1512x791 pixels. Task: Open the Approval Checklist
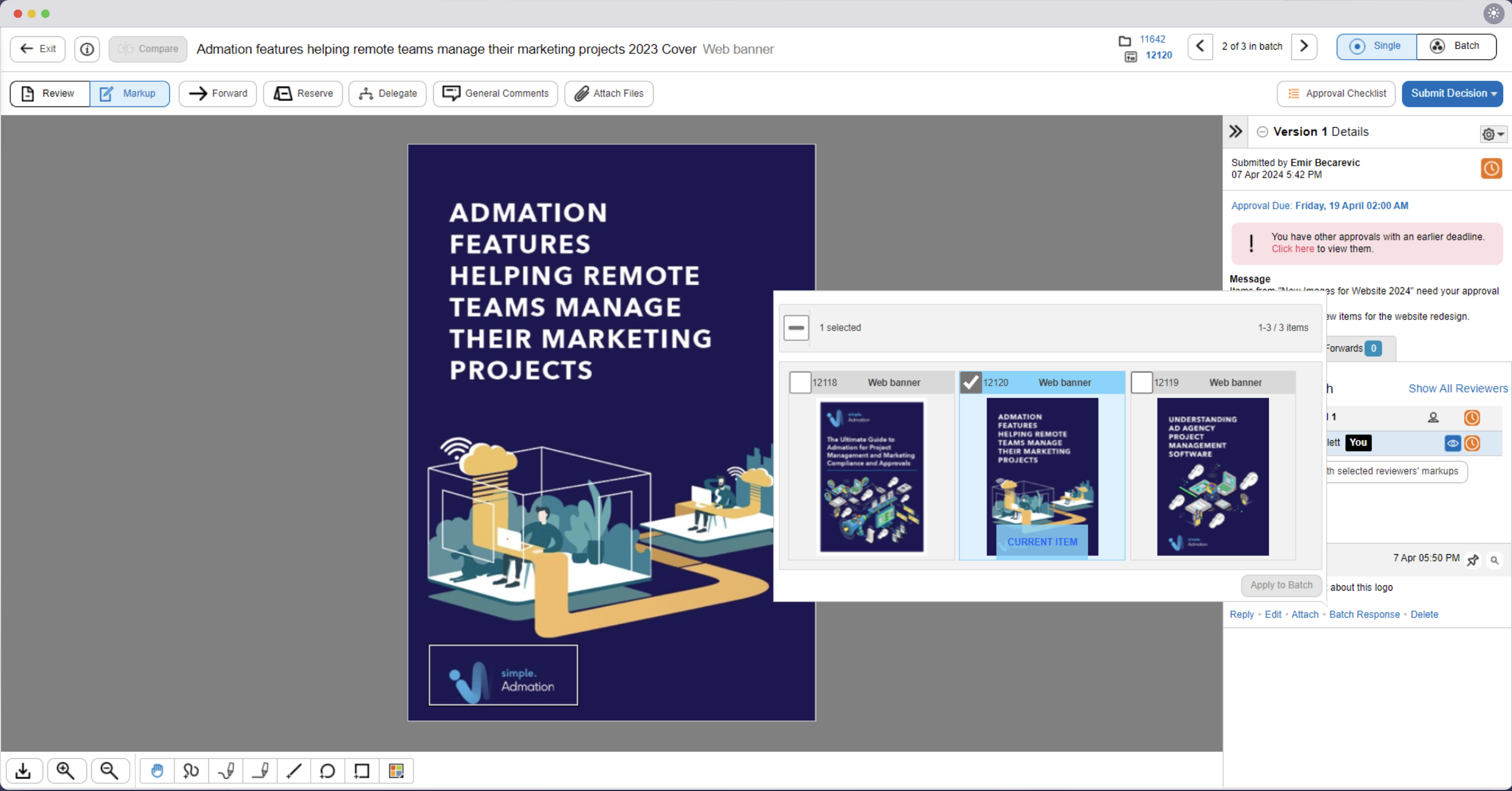coord(1336,94)
